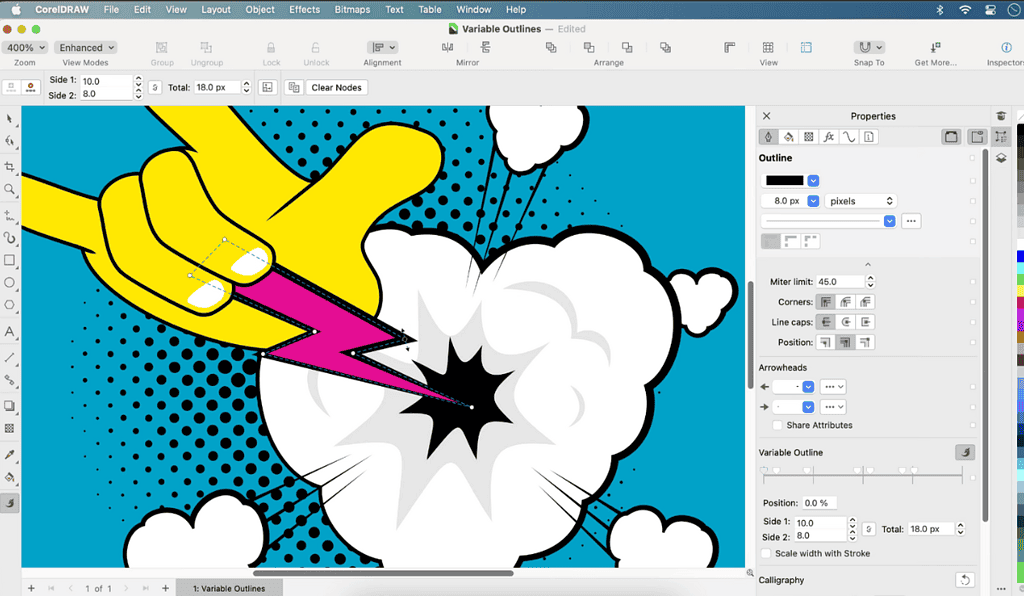
Task: Check Scale width with Stroke
Action: [766, 553]
